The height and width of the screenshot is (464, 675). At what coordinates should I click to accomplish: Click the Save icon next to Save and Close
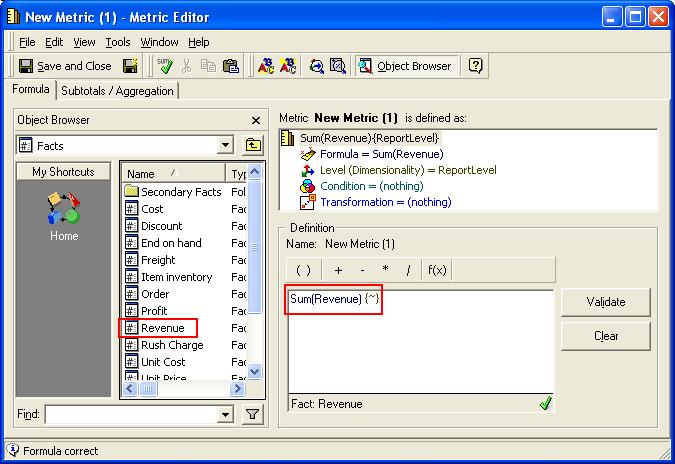coord(130,66)
